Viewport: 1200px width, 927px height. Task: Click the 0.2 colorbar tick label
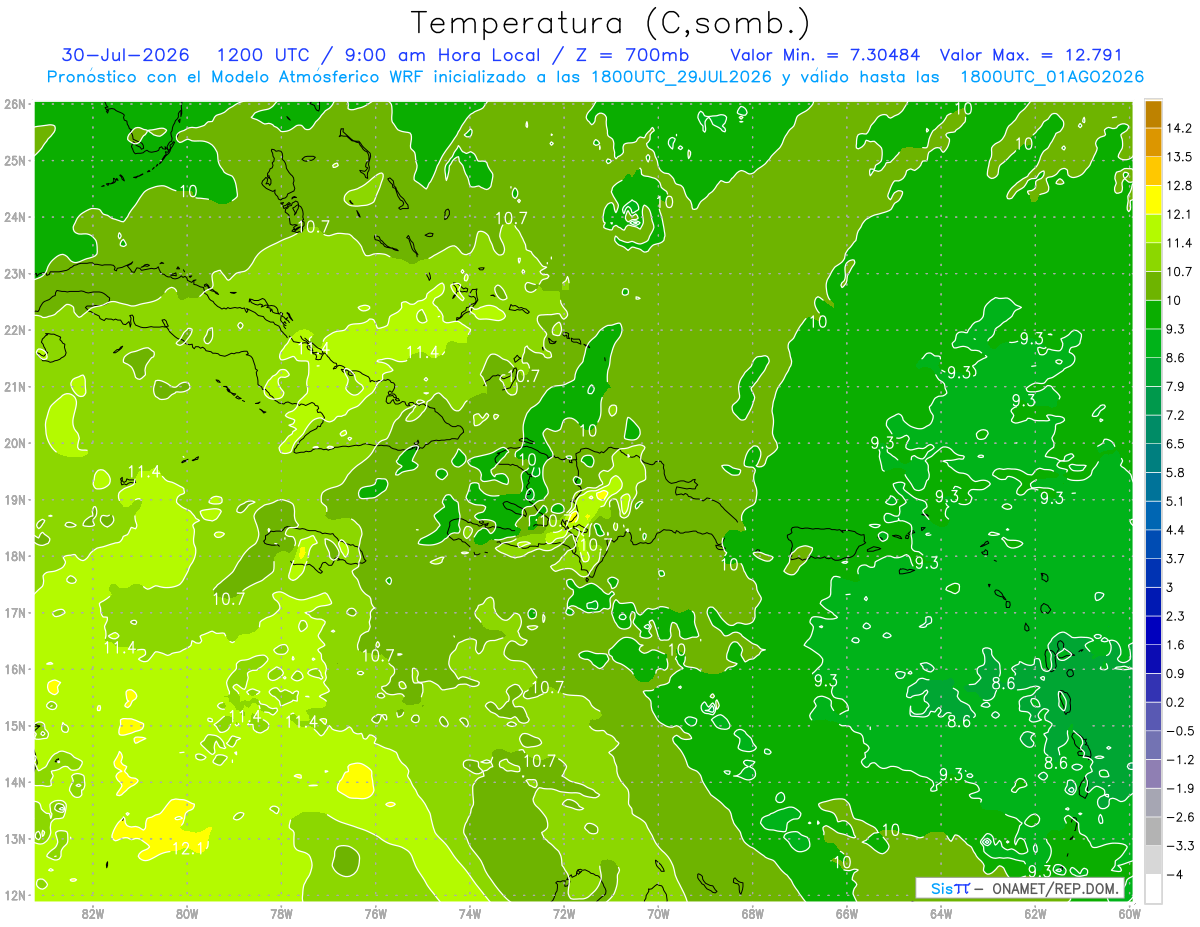pos(1176,702)
